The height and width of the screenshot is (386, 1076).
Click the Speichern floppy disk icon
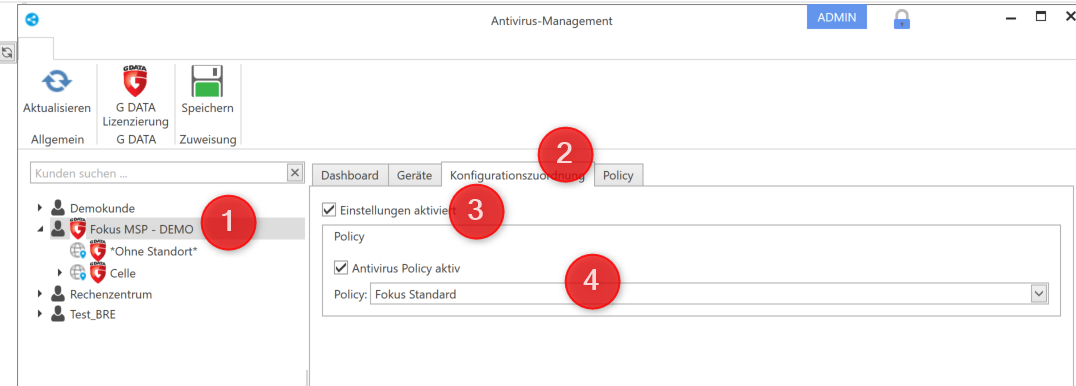pyautogui.click(x=207, y=82)
